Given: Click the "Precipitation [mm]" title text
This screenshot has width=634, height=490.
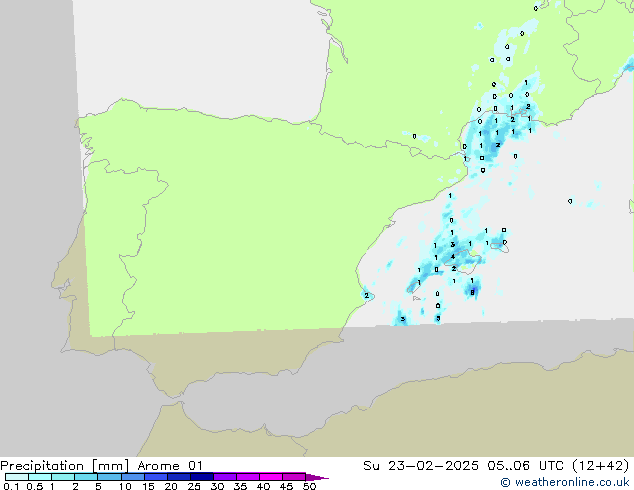Looking at the screenshot, I should 64,466.
